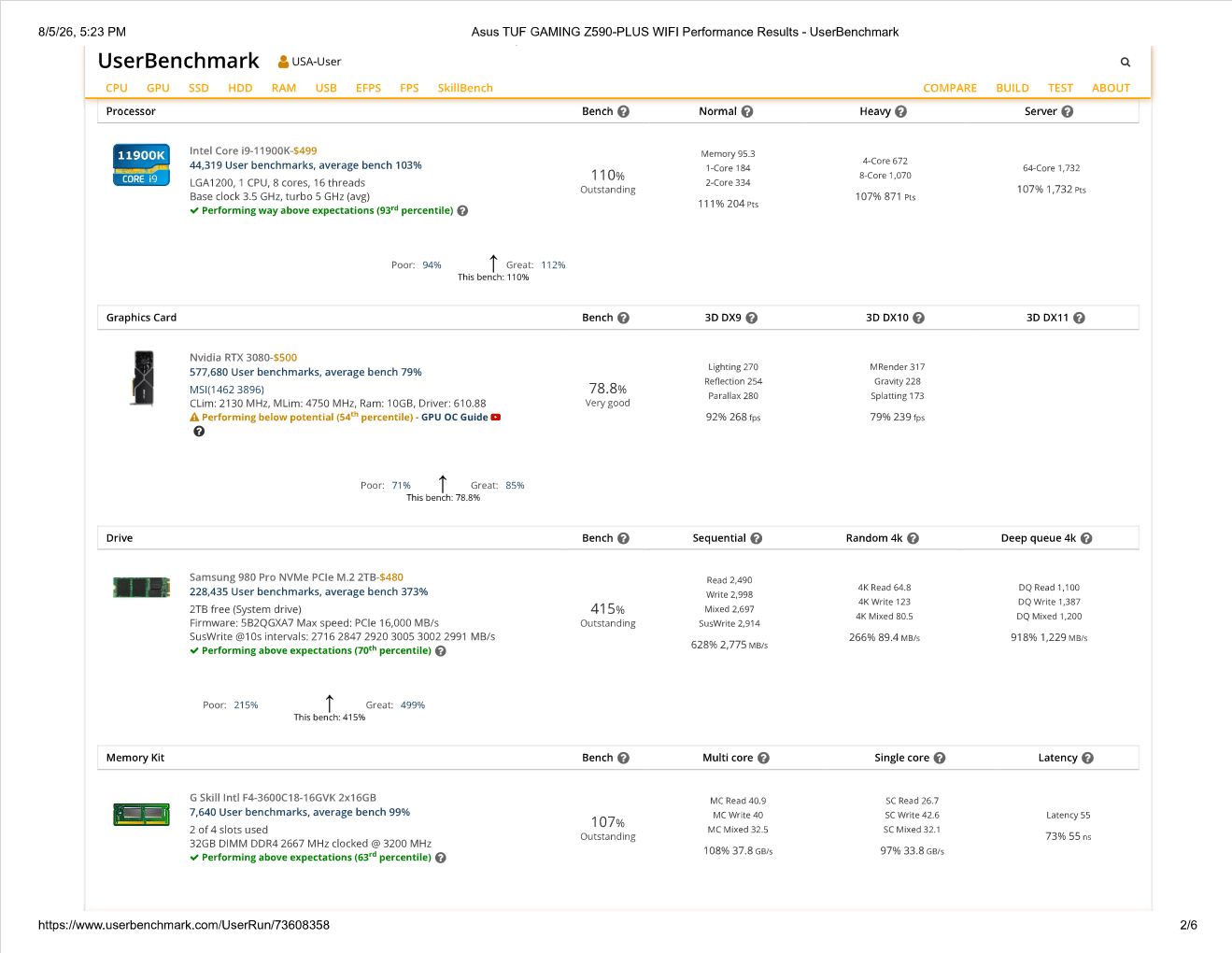The width and height of the screenshot is (1232, 953).
Task: View 577,680 User benchmarks for the GPU
Action: tap(305, 372)
